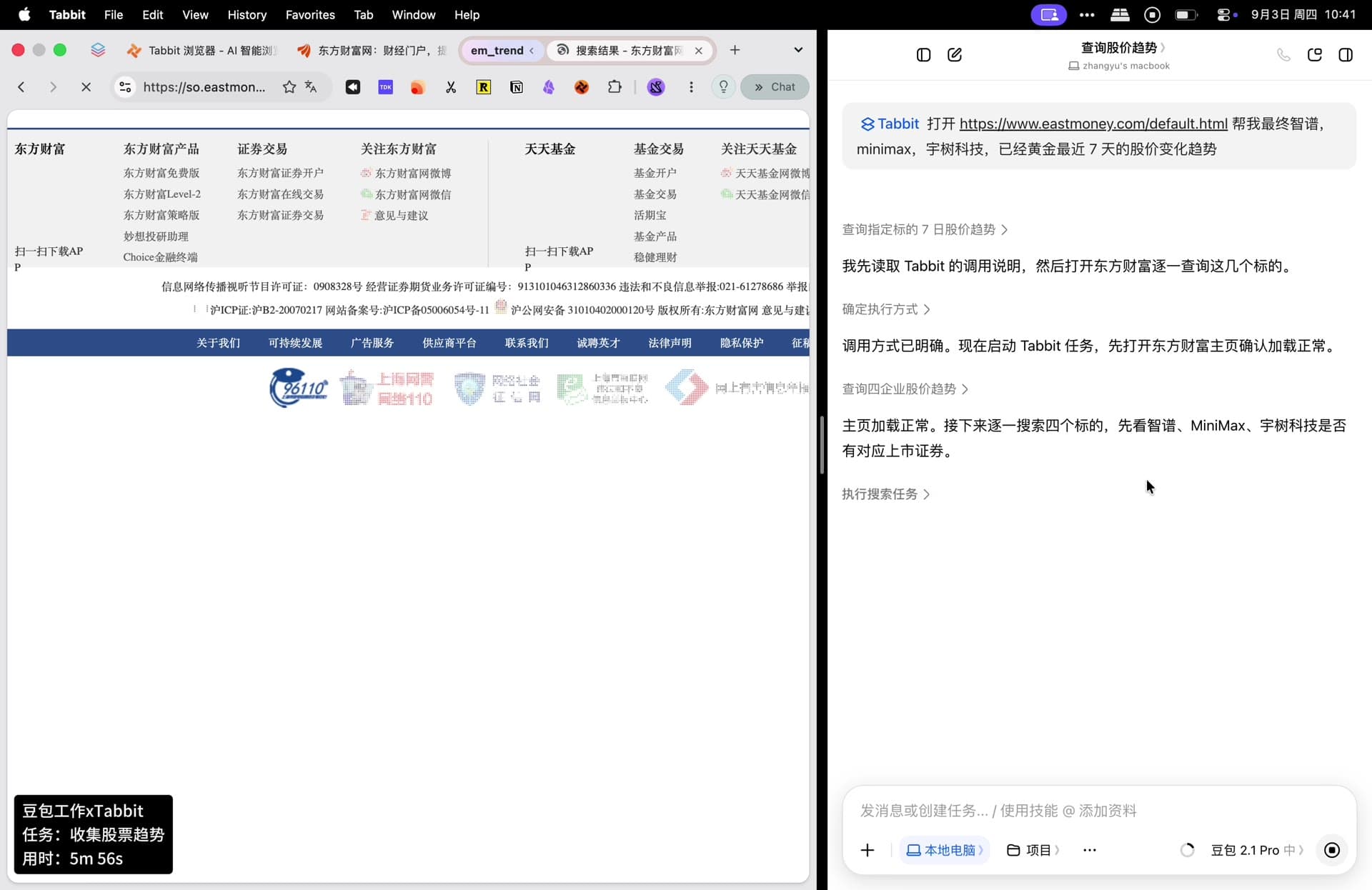Open the orange-red extension icon
The width and height of the screenshot is (1372, 890).
tap(418, 87)
